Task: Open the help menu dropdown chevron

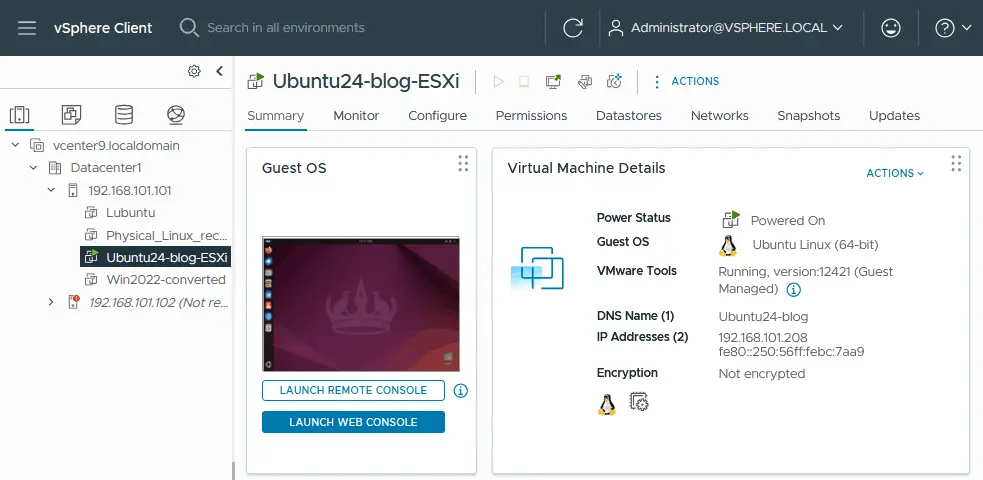Action: coord(965,28)
